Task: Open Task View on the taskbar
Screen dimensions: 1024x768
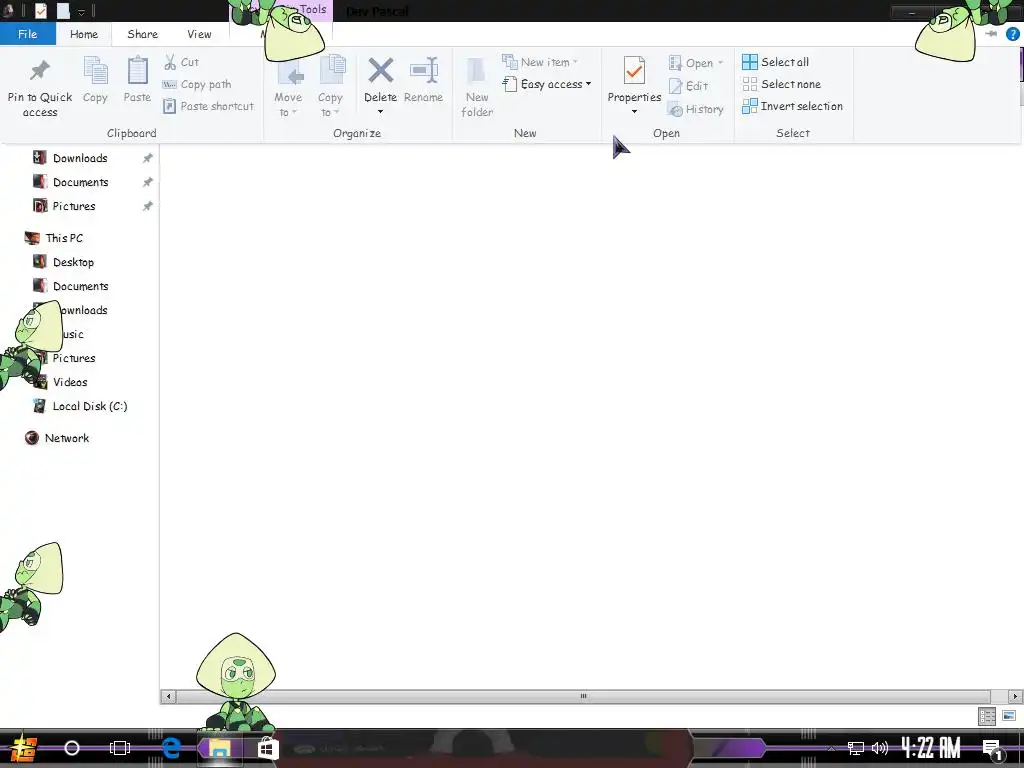Action: point(120,748)
